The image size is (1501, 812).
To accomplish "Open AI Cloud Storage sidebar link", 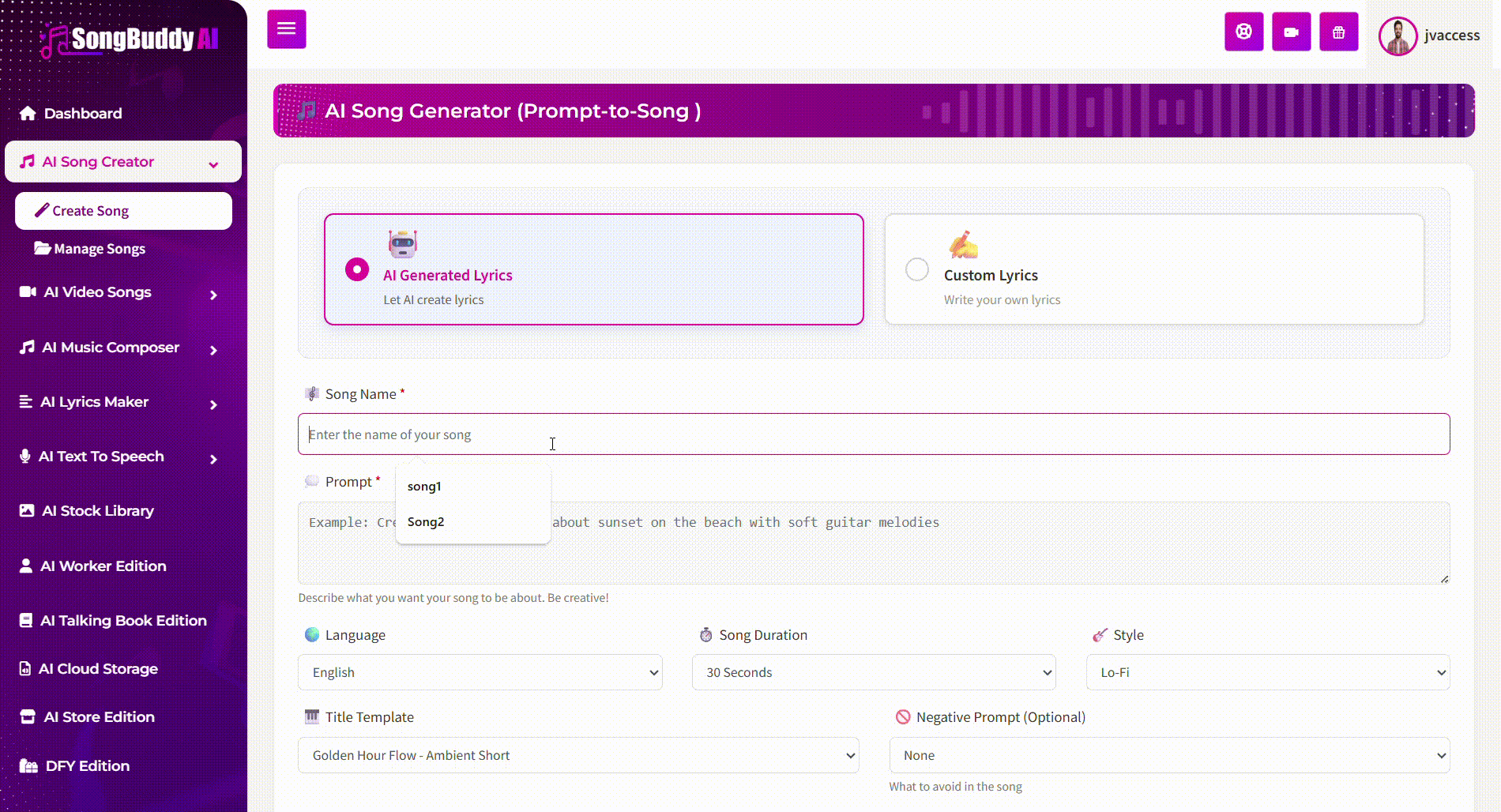I will (98, 669).
